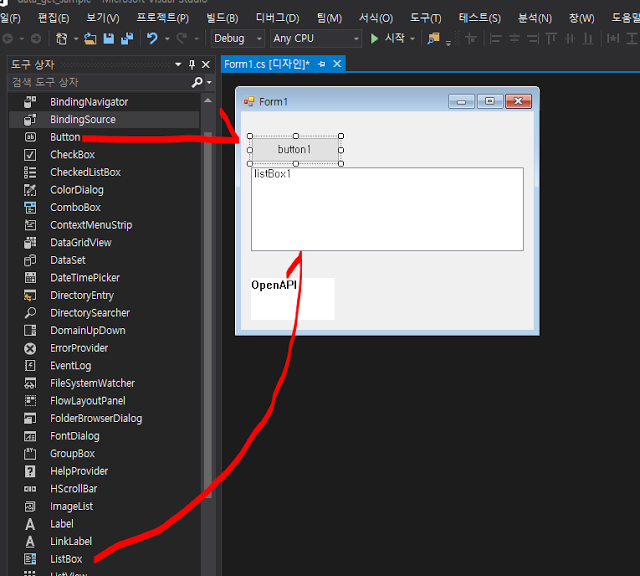640x576 pixels.
Task: Pick the DataSet control icon
Action: pyautogui.click(x=30, y=260)
